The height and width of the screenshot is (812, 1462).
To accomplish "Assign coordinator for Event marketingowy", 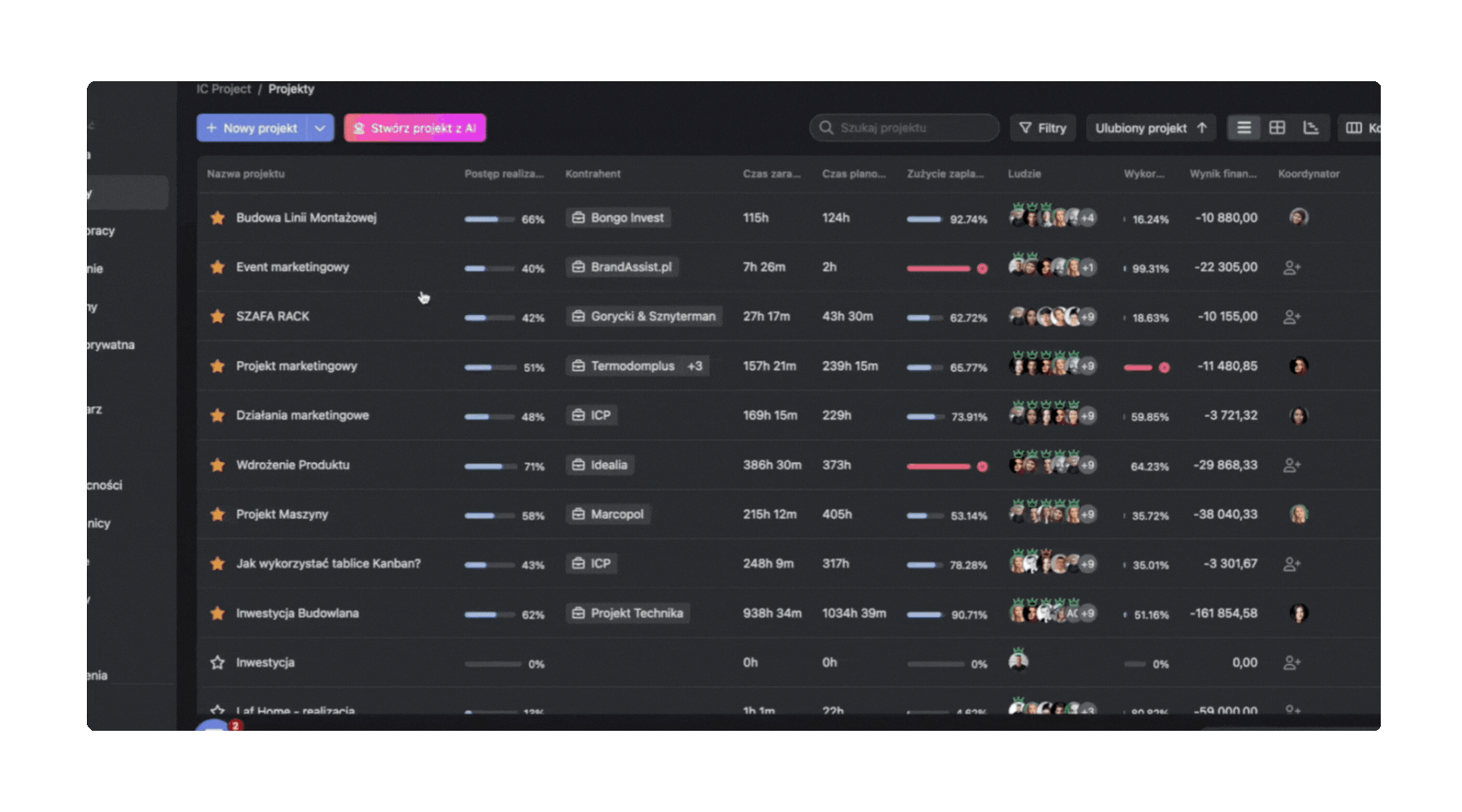I will (1291, 267).
